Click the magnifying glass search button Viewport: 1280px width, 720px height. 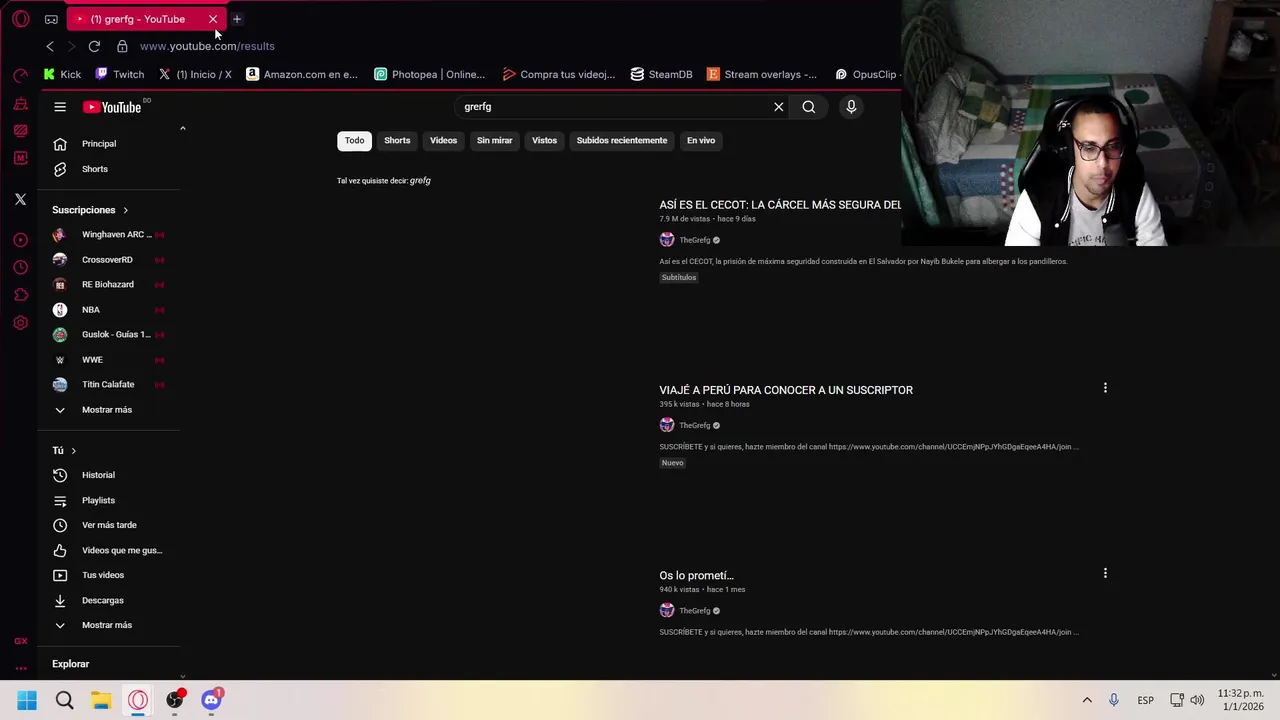[x=809, y=107]
